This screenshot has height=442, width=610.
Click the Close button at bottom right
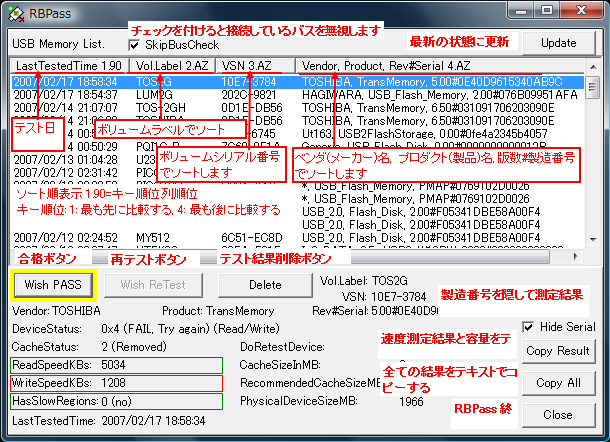[557, 415]
